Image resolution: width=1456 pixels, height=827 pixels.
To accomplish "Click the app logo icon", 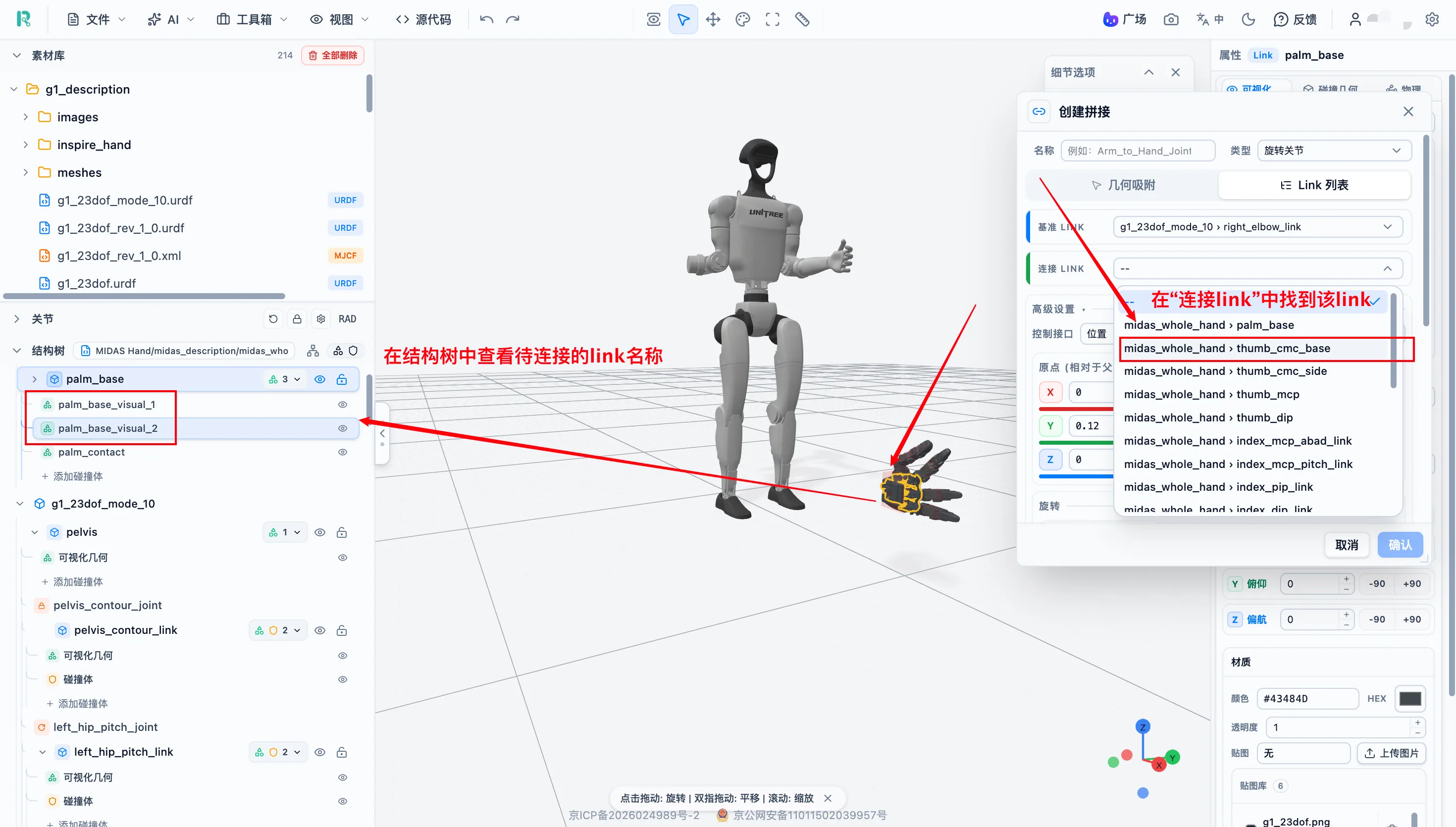I will click(x=23, y=19).
